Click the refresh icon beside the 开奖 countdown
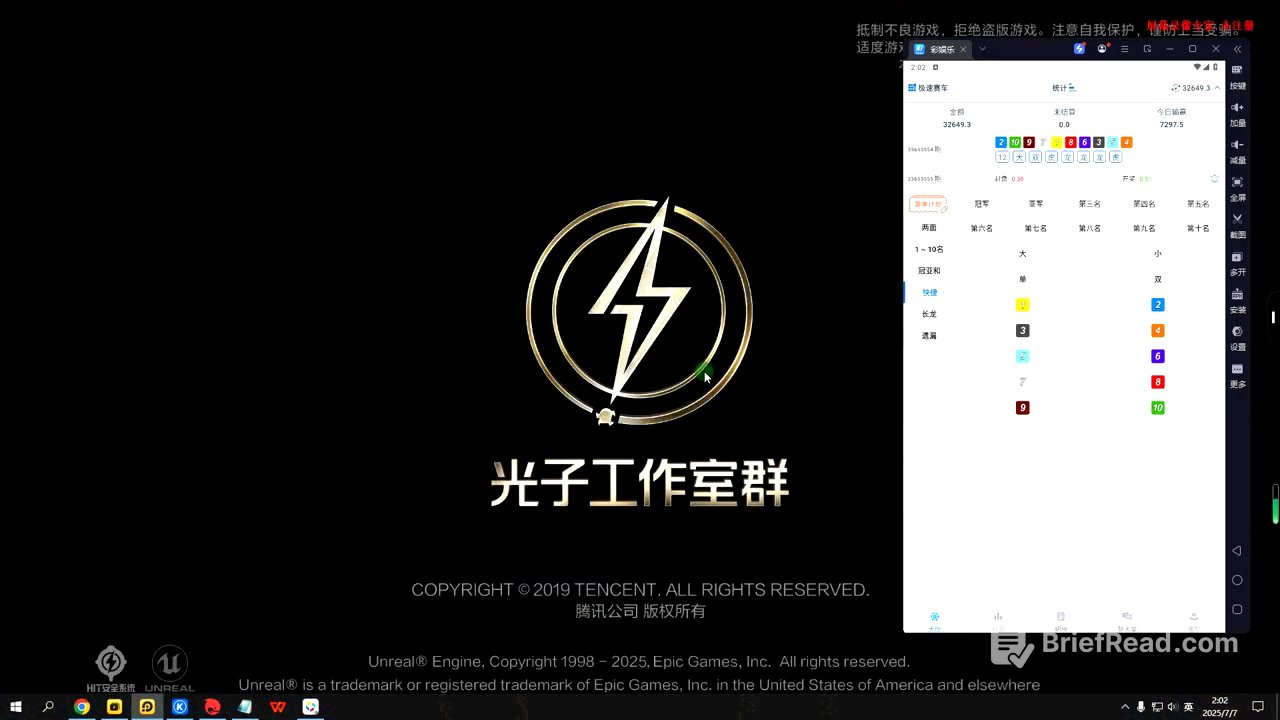This screenshot has width=1280, height=720. (1214, 179)
